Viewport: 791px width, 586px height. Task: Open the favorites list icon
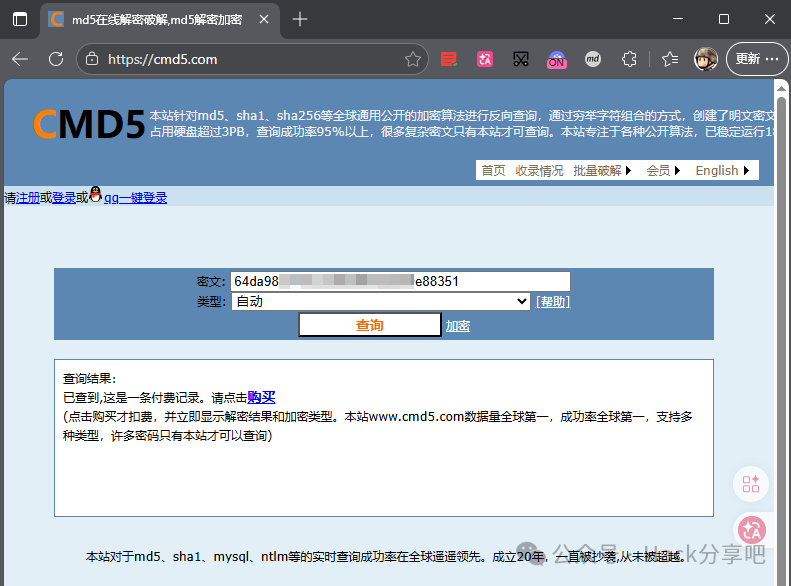click(670, 60)
